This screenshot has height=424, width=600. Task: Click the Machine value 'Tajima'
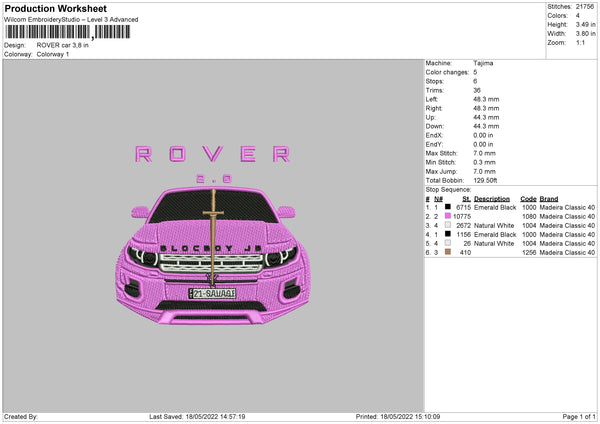[x=483, y=63]
